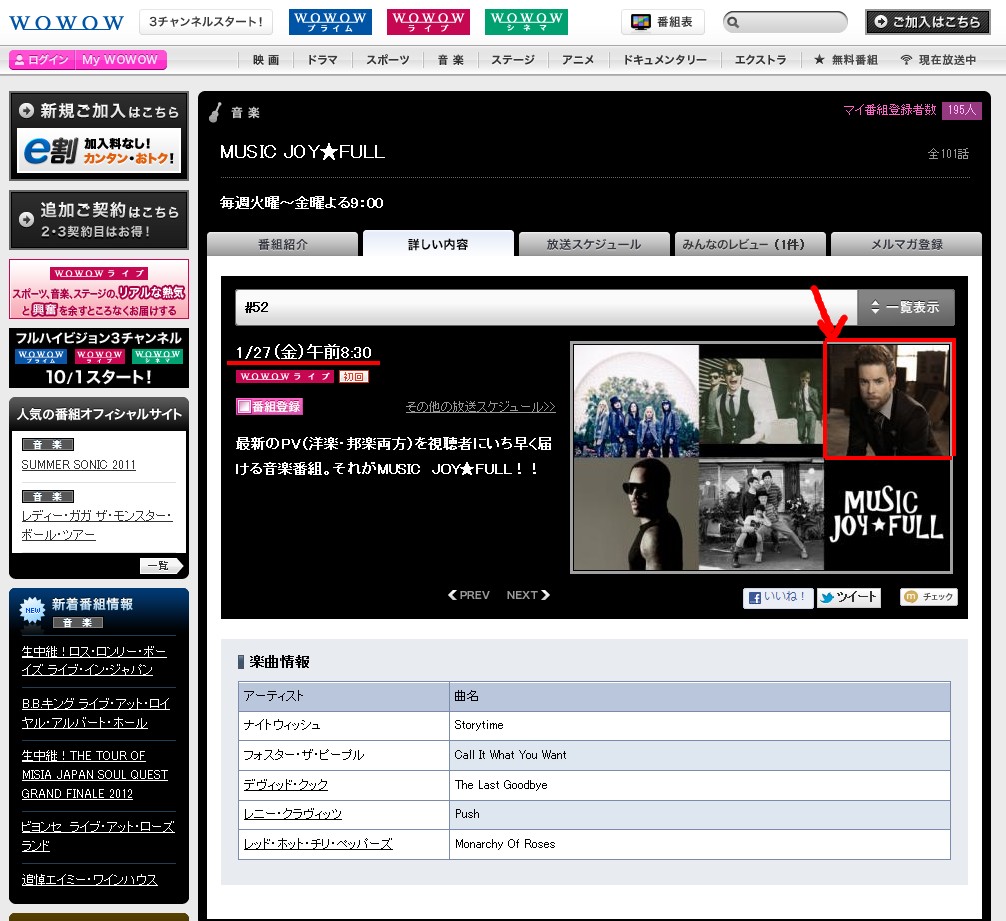
Task: Open ビヨンセ ライブ・アット・ローズランド link
Action: coord(98,836)
